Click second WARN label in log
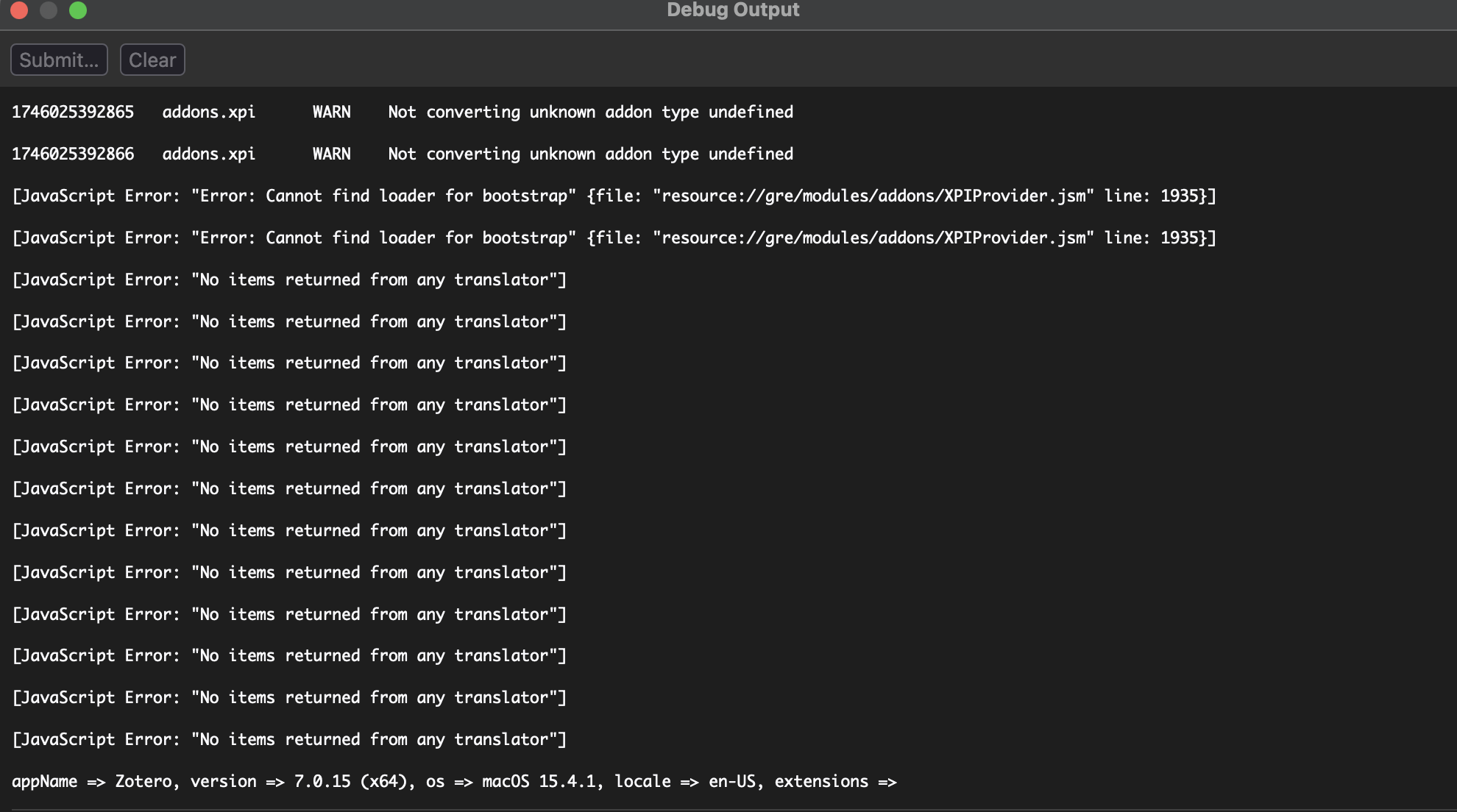This screenshot has height=812, width=1457. (x=331, y=154)
